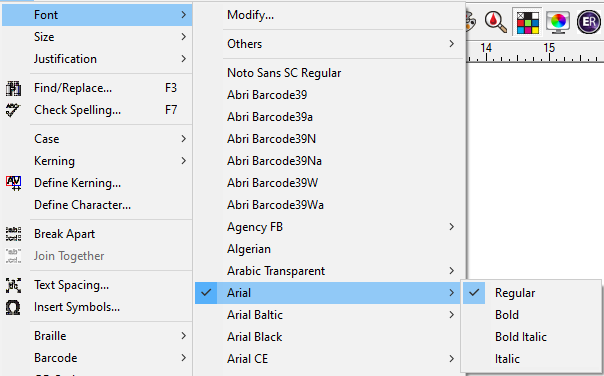Expand the Kerning submenu
The width and height of the screenshot is (604, 376).
click(x=97, y=161)
